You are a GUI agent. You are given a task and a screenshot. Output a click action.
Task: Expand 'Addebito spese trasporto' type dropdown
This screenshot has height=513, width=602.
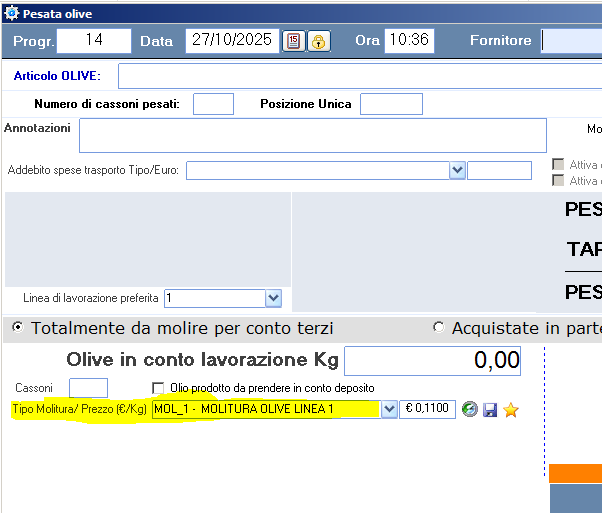tap(457, 170)
